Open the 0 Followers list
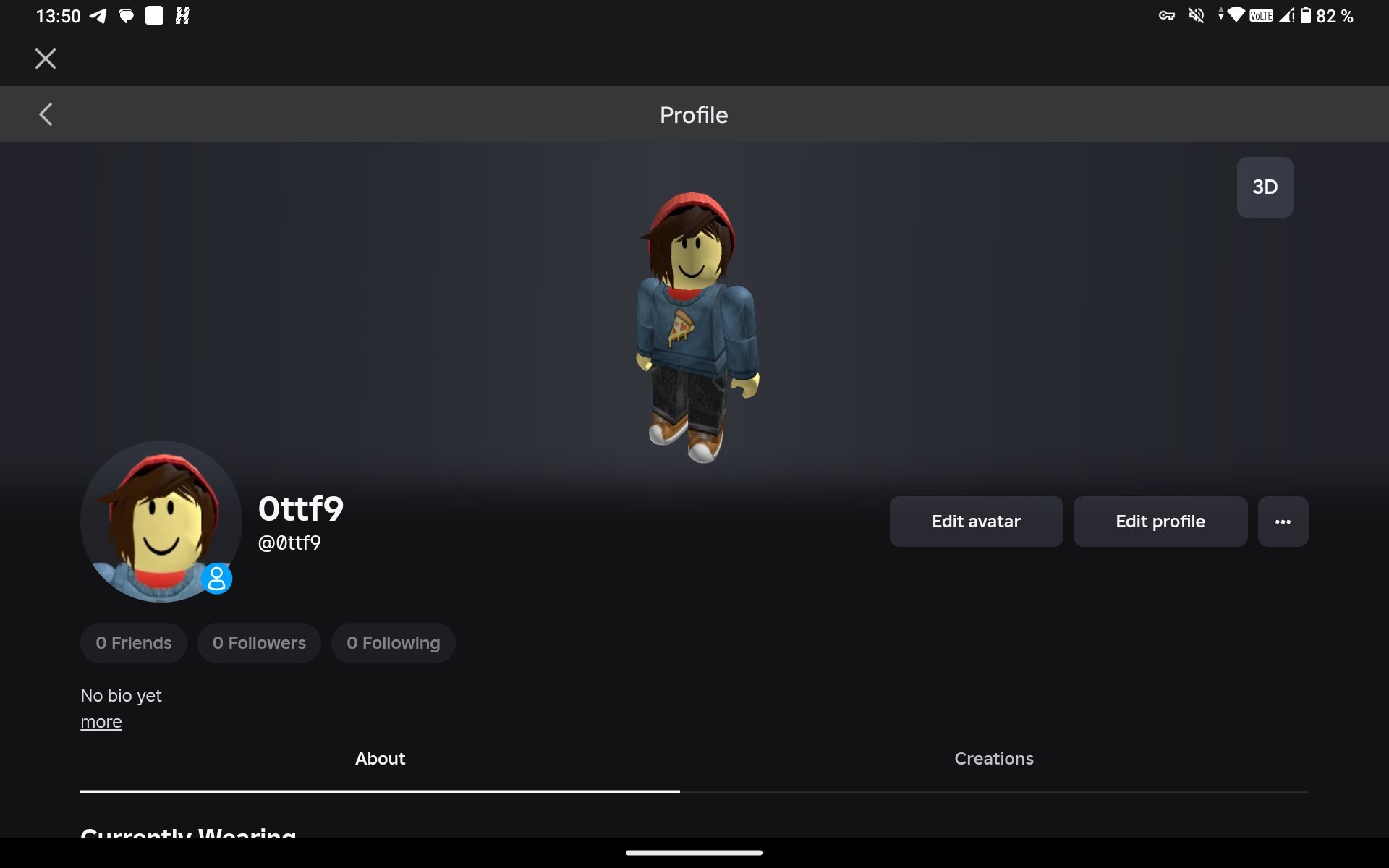Screen dimensions: 1389x868 point(259,643)
